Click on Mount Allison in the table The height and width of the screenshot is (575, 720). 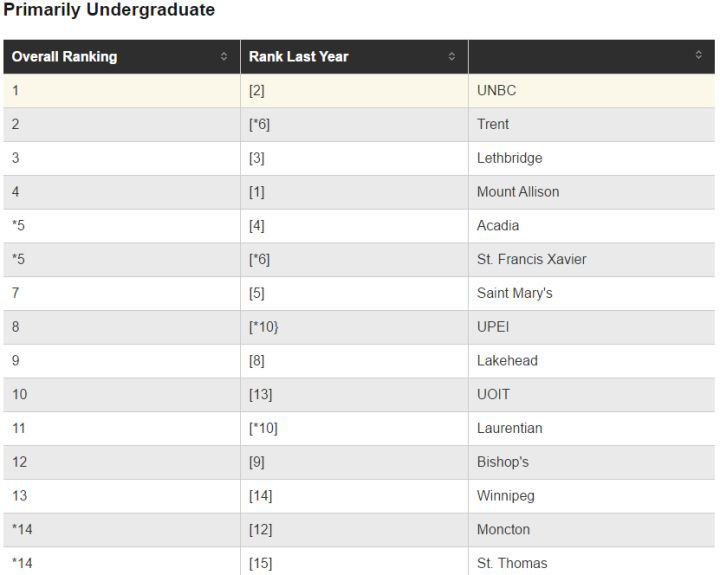pos(518,192)
